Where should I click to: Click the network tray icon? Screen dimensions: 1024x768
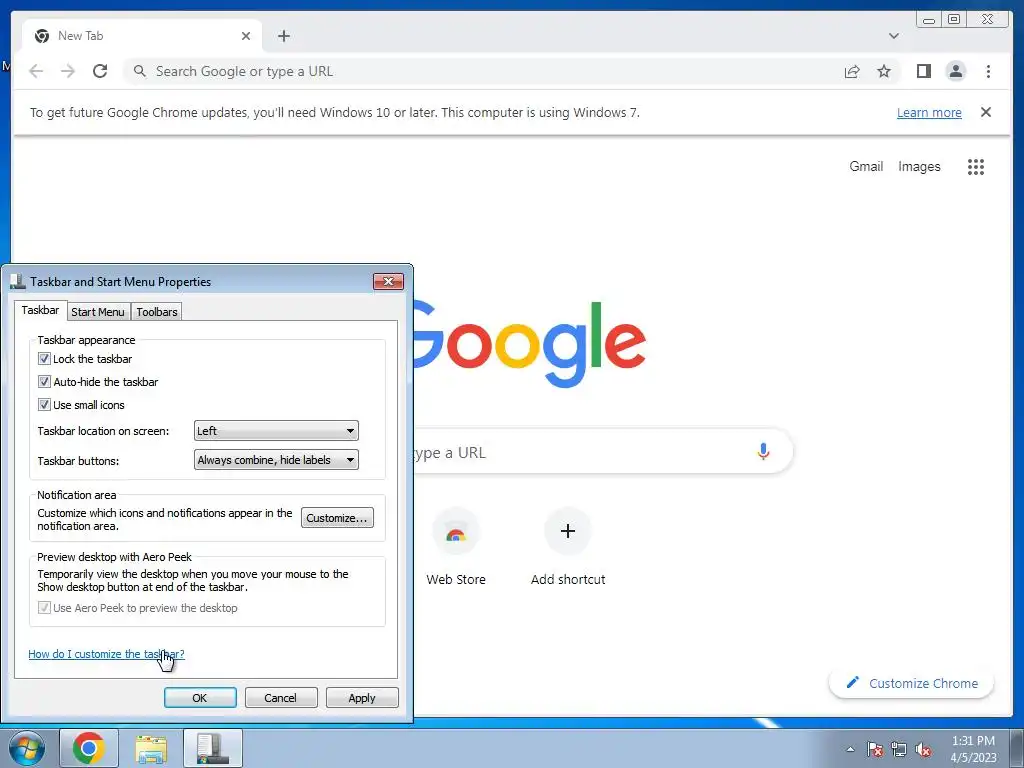tap(899, 749)
